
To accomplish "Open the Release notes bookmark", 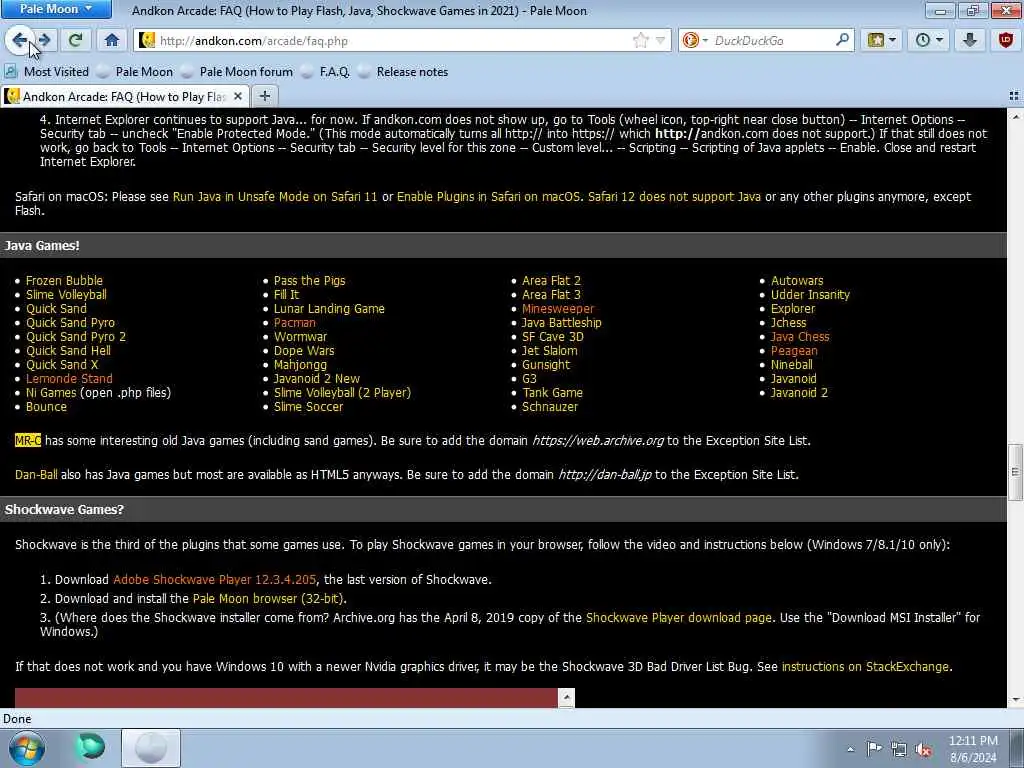I will (404, 72).
